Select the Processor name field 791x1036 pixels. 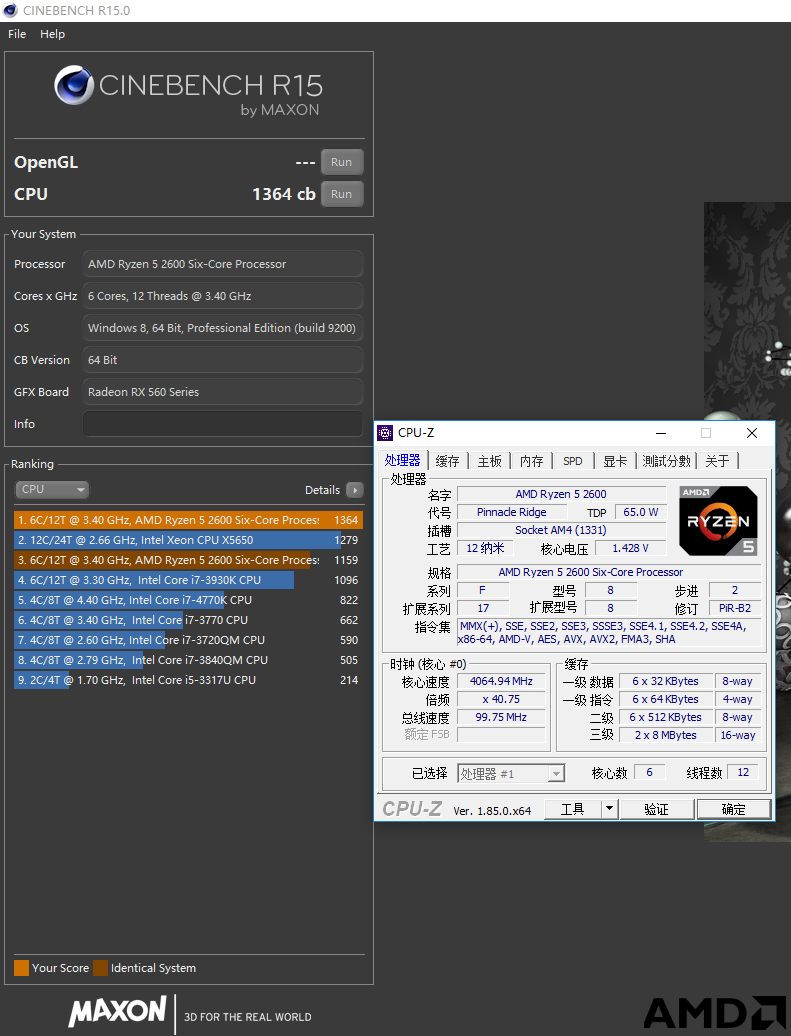click(x=223, y=264)
